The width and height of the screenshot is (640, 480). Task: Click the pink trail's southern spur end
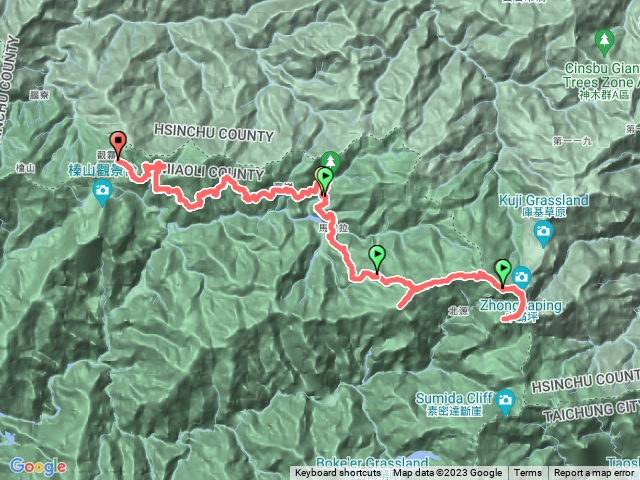click(401, 305)
